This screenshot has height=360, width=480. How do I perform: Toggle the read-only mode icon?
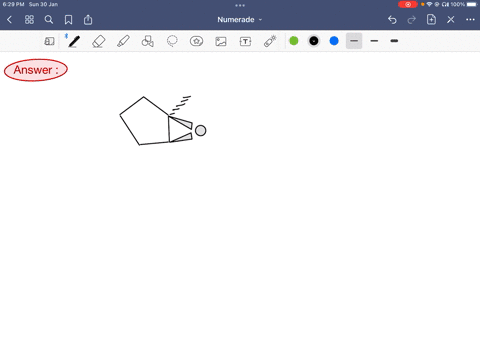49,41
